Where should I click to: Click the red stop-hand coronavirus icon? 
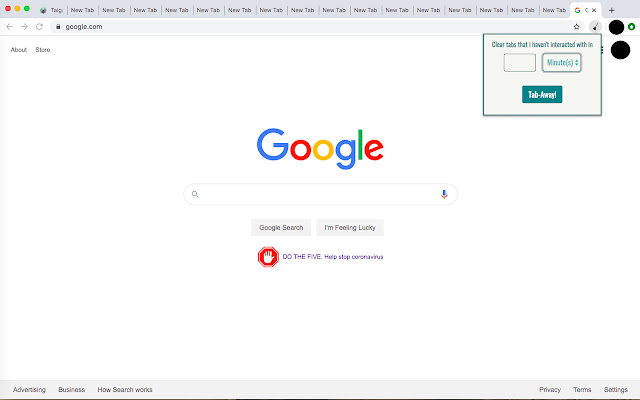click(x=268, y=257)
